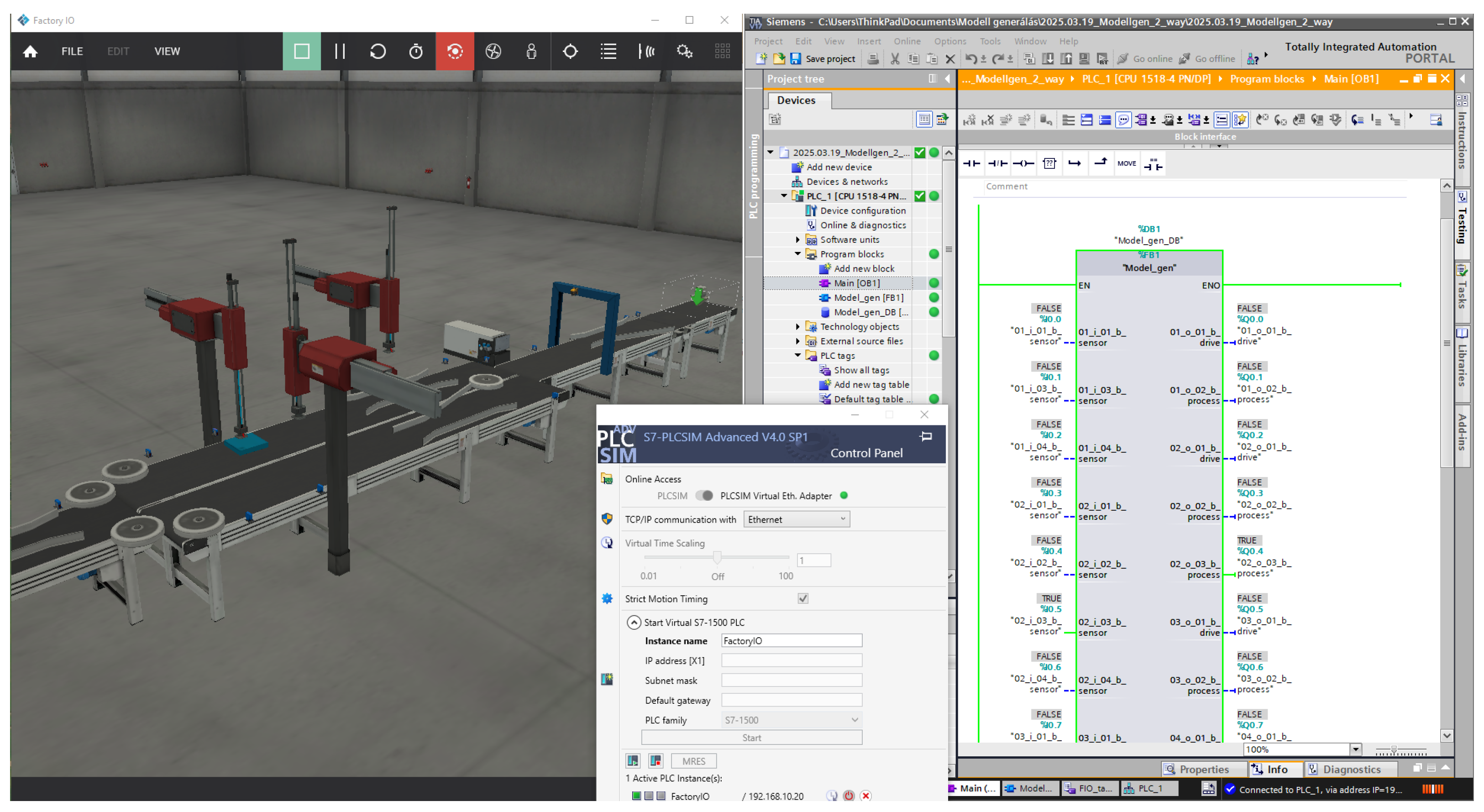The width and height of the screenshot is (1484, 812).
Task: Toggle the sensors tag view target icon
Action: click(570, 51)
